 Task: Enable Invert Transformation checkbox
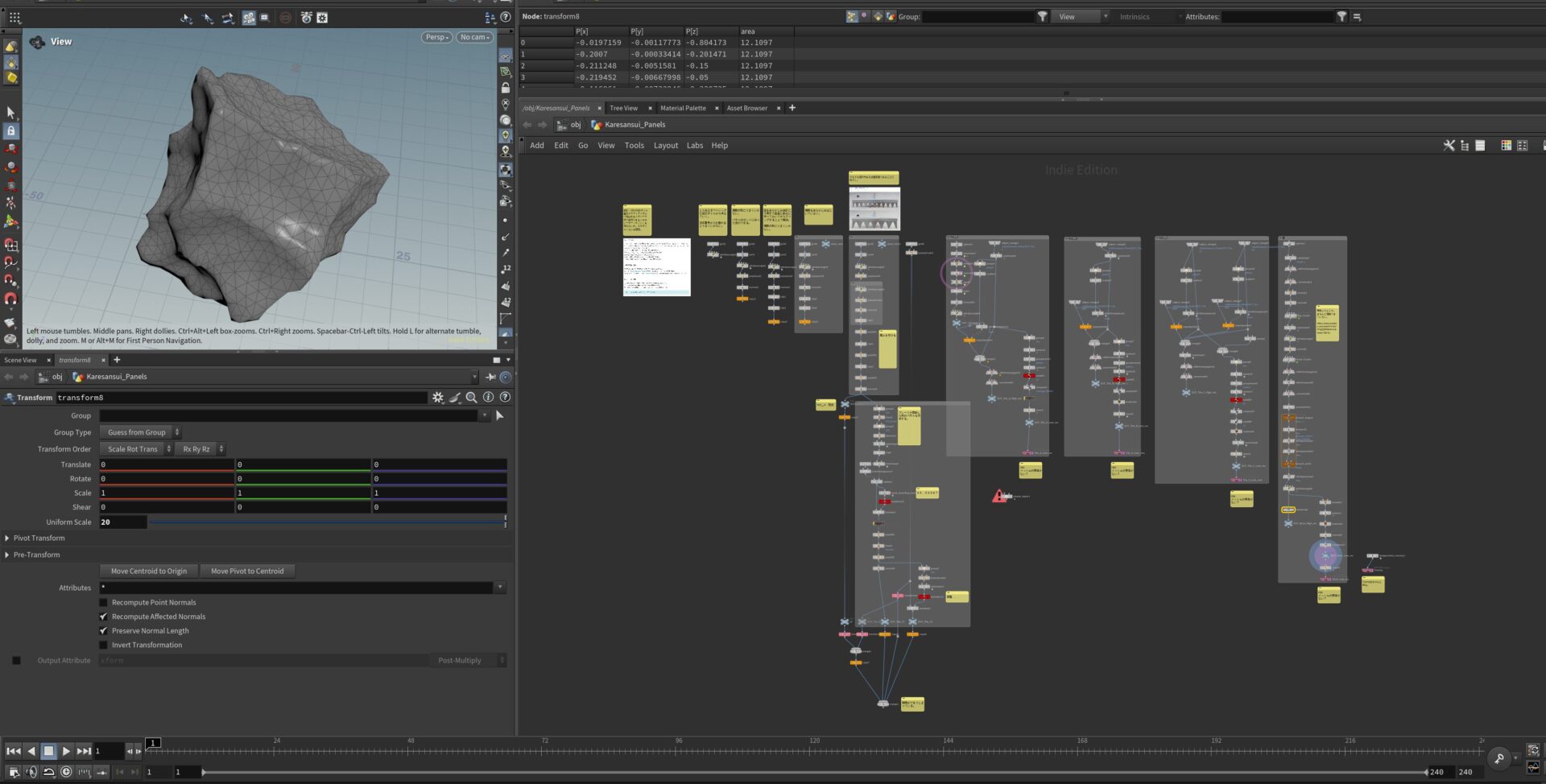coord(103,646)
